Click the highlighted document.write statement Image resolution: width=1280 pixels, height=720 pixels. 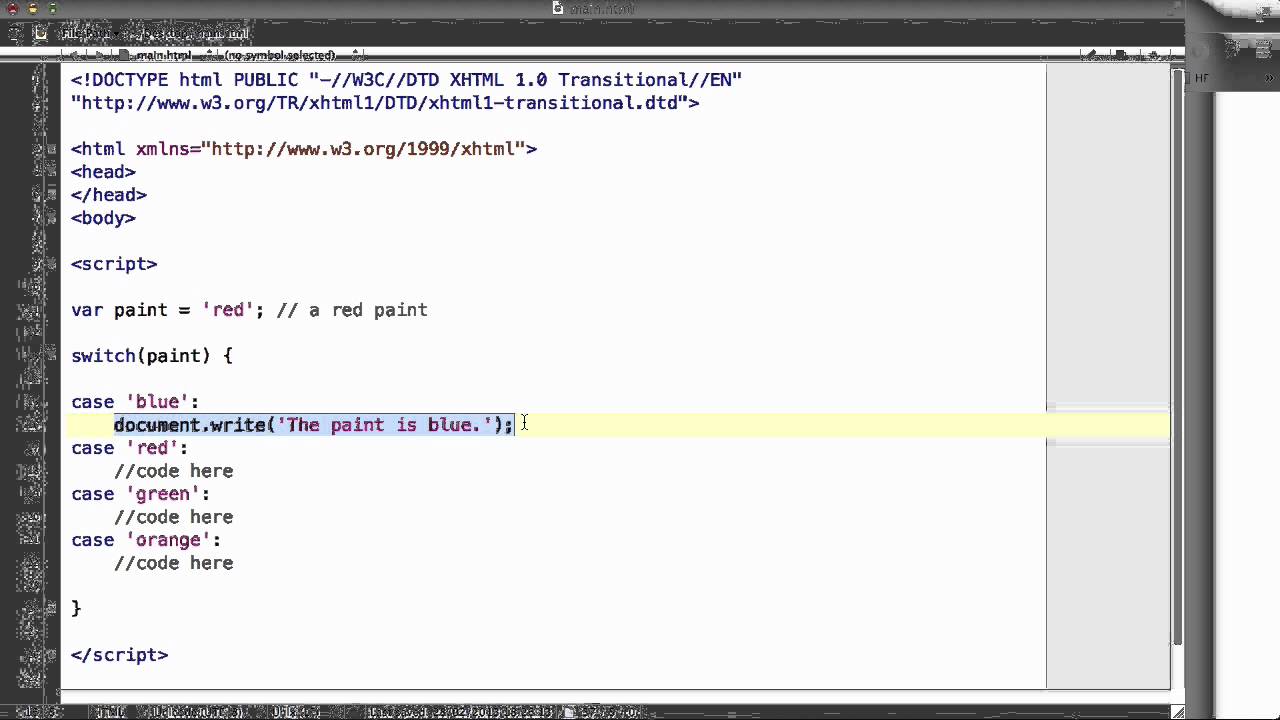click(313, 425)
